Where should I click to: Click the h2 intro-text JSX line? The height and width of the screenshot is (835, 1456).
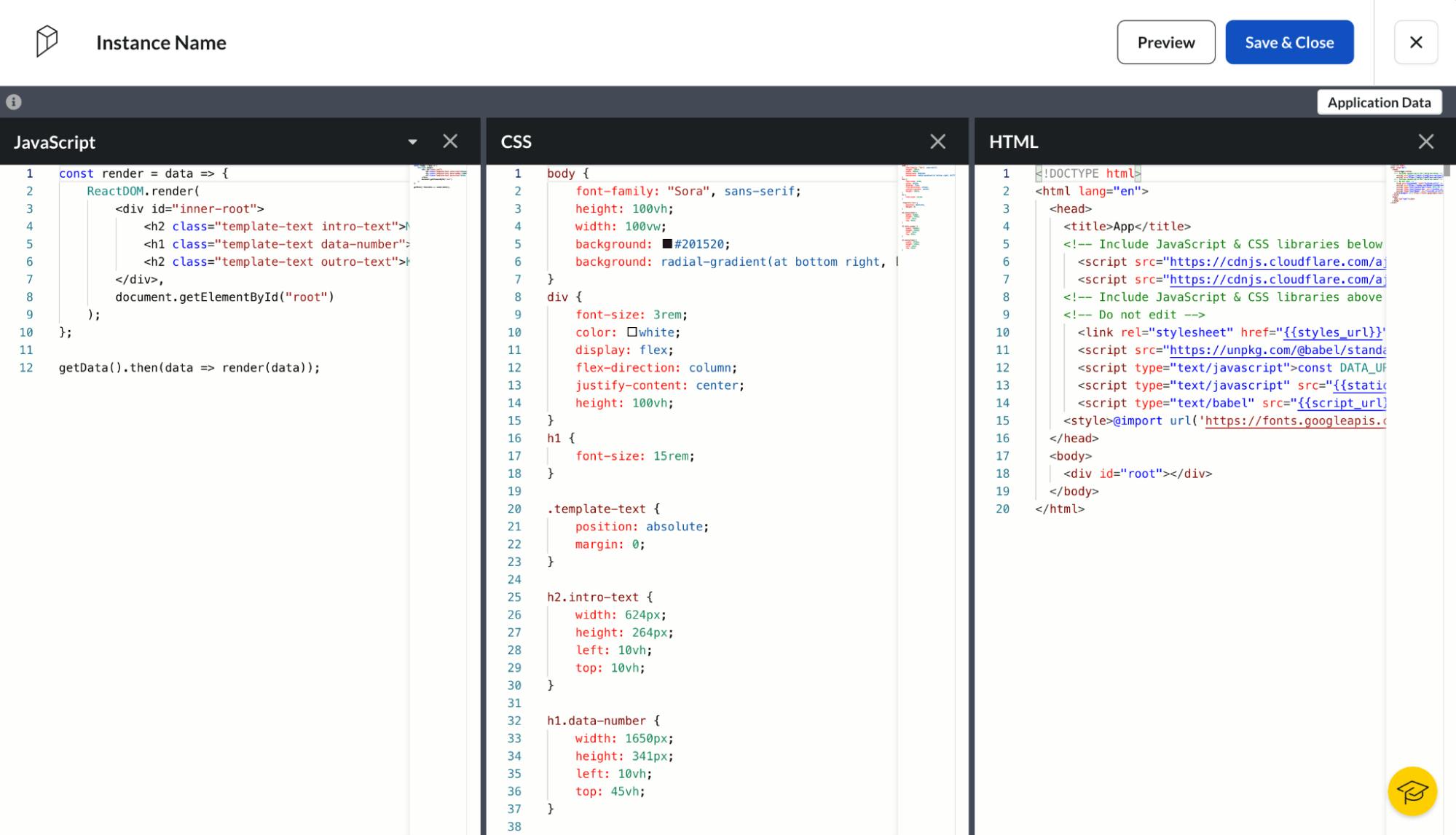tap(277, 227)
